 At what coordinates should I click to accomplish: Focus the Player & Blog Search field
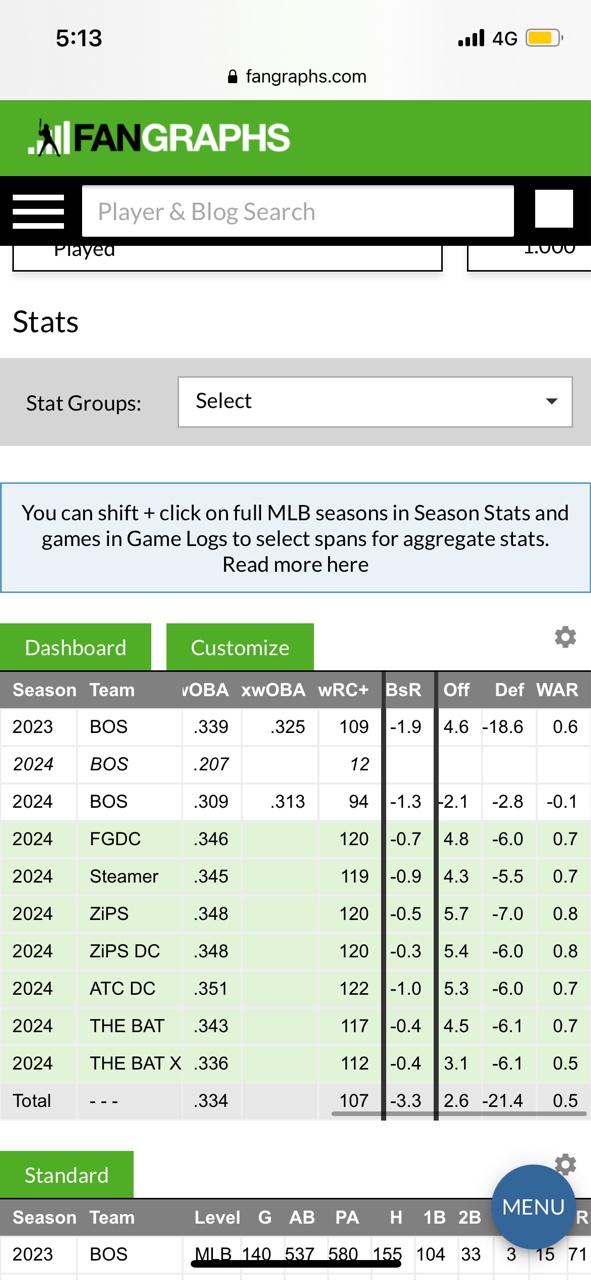298,211
